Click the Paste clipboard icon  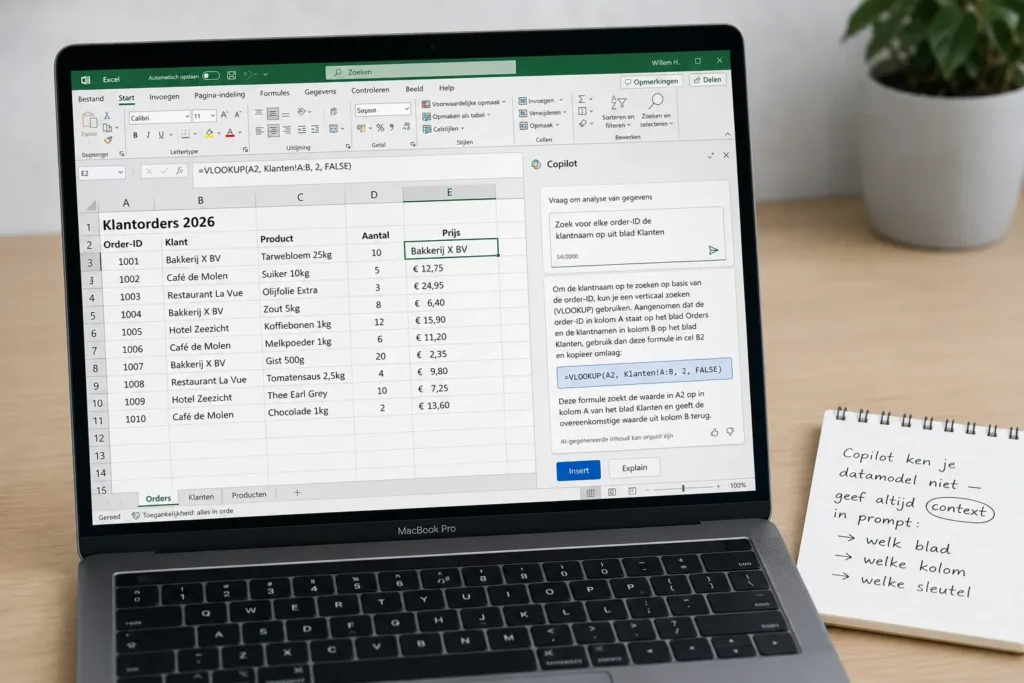tap(89, 119)
